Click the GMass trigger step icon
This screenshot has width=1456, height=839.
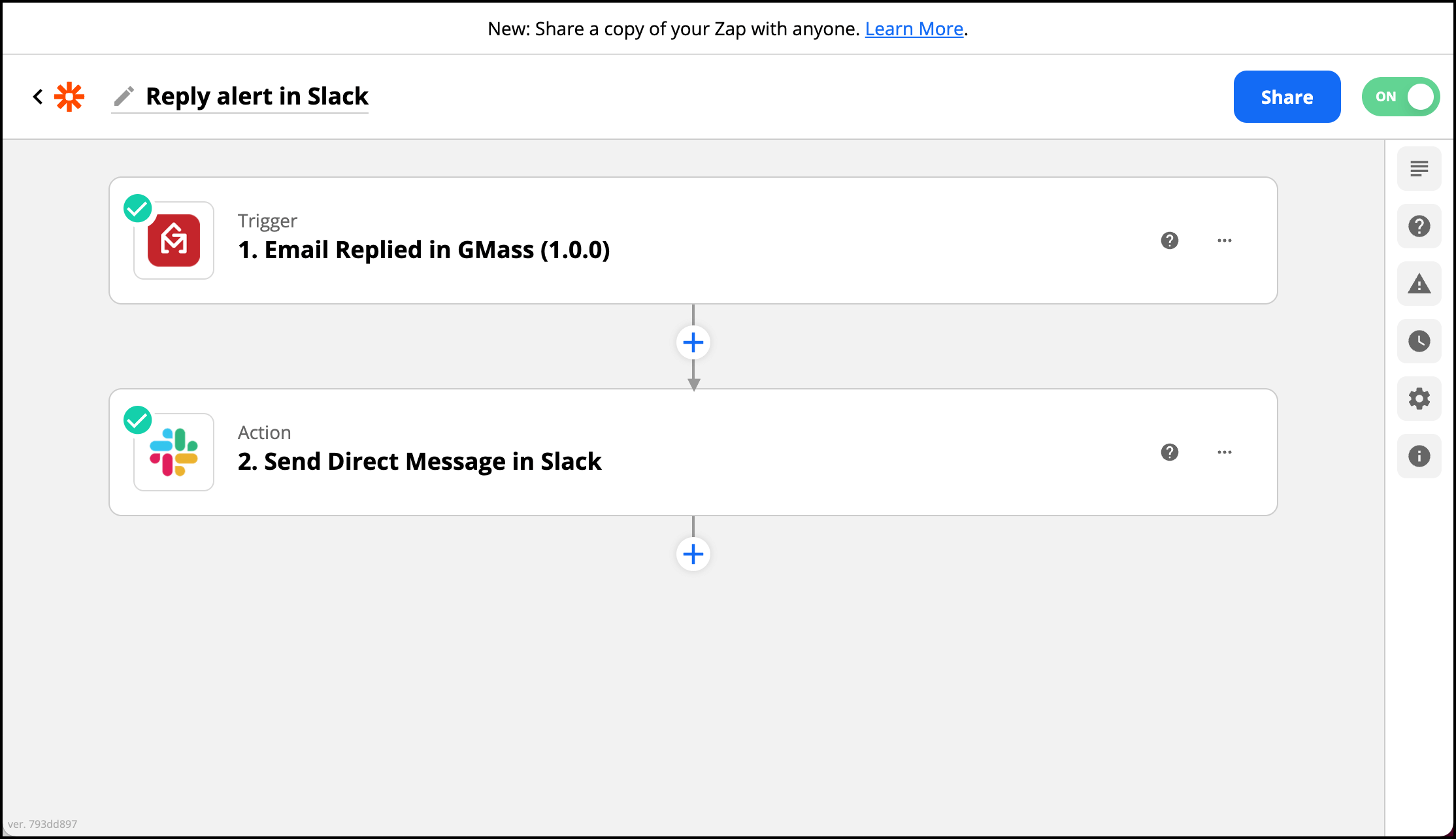tap(174, 240)
